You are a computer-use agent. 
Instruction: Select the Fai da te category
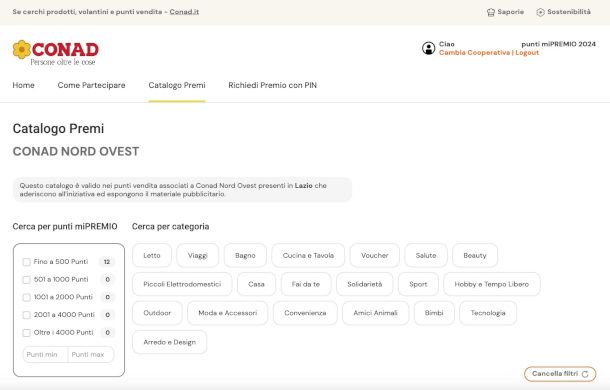click(x=306, y=284)
